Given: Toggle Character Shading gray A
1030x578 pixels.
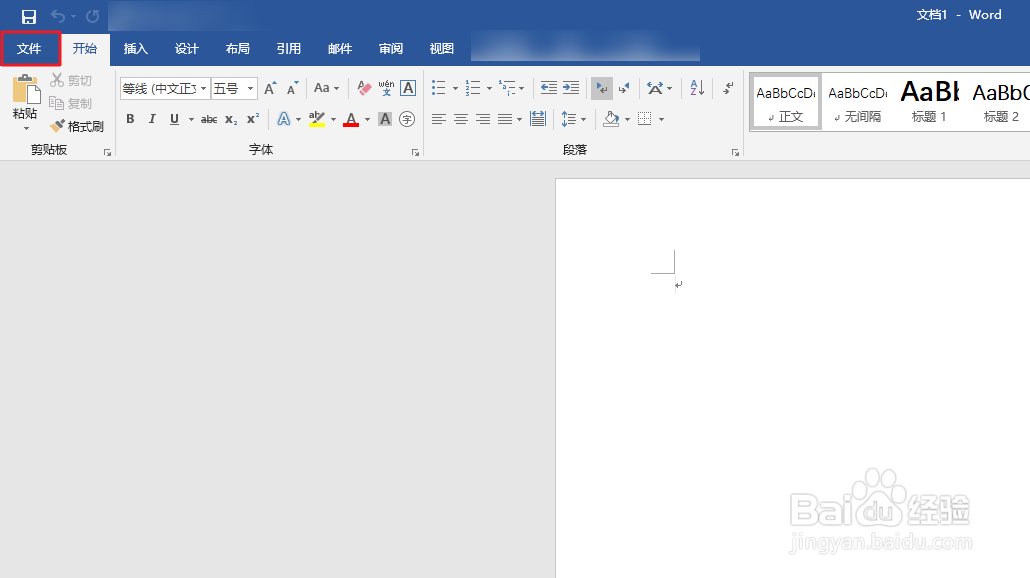Looking at the screenshot, I should (385, 119).
